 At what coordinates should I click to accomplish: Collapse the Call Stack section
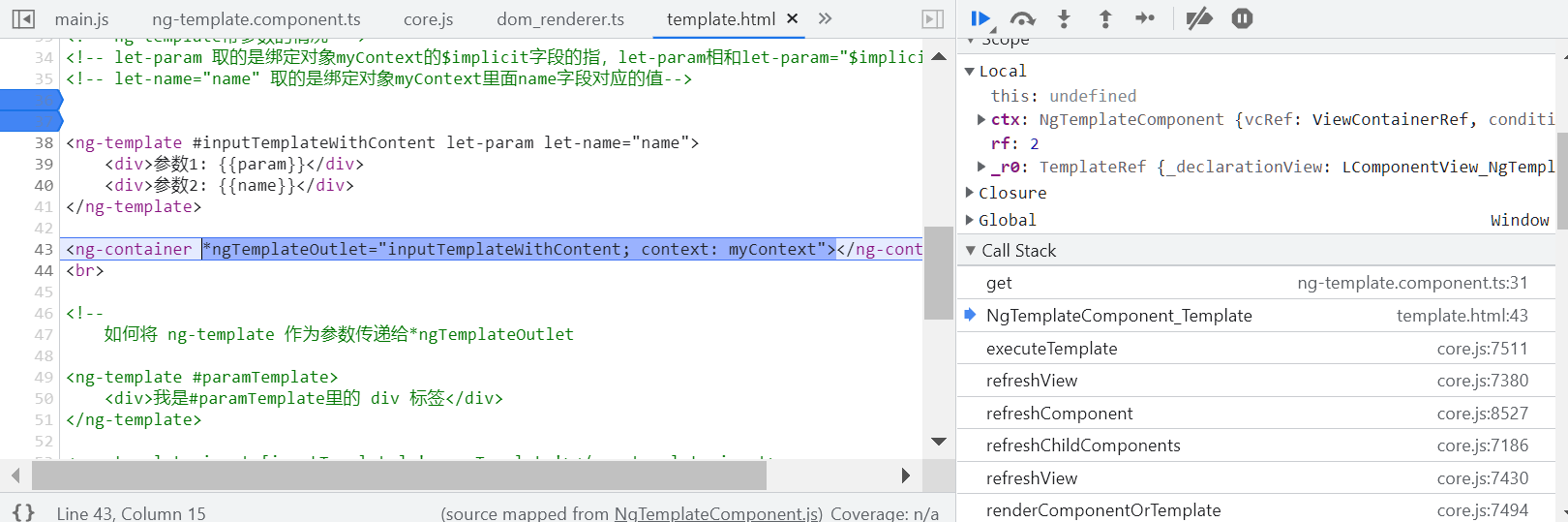click(x=971, y=251)
